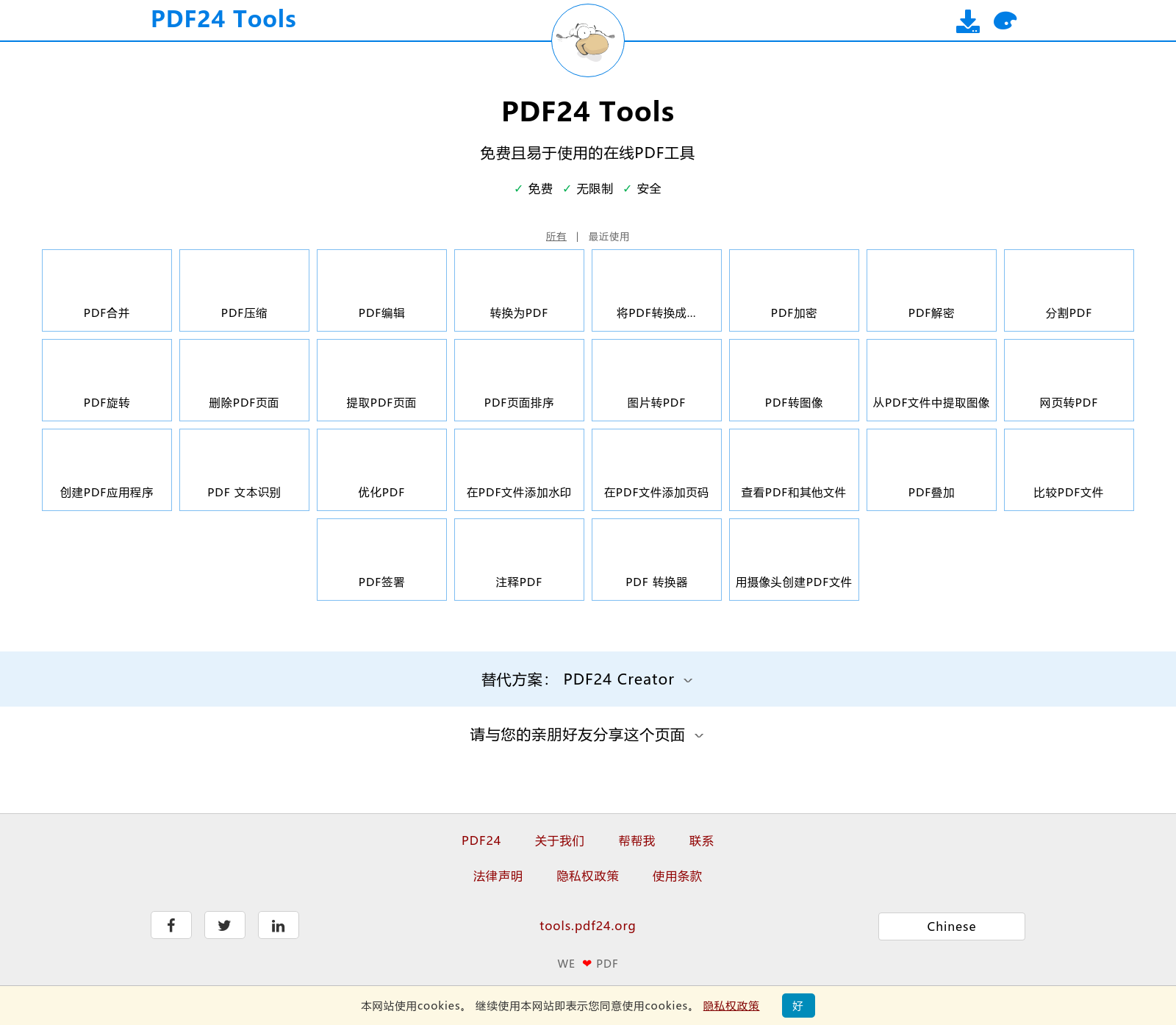Image resolution: width=1176 pixels, height=1025 pixels.
Task: Open the PDF压缩 tool tile
Action: [244, 290]
